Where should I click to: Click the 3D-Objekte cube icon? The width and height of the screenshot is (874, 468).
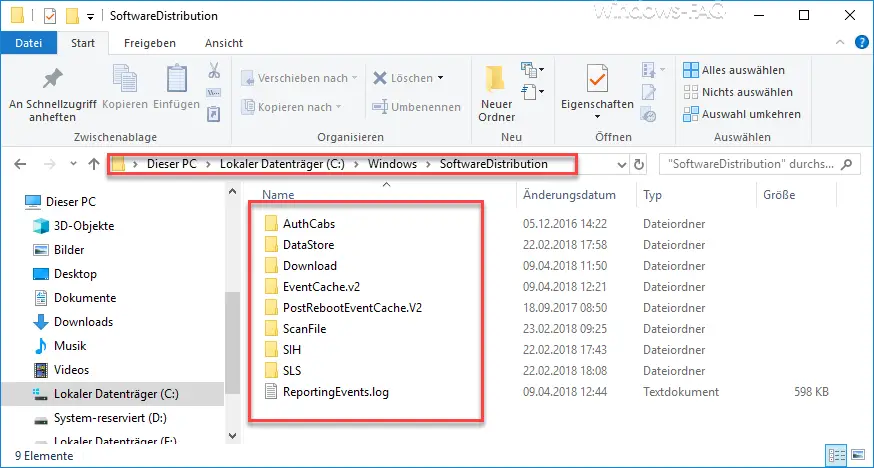click(41, 226)
